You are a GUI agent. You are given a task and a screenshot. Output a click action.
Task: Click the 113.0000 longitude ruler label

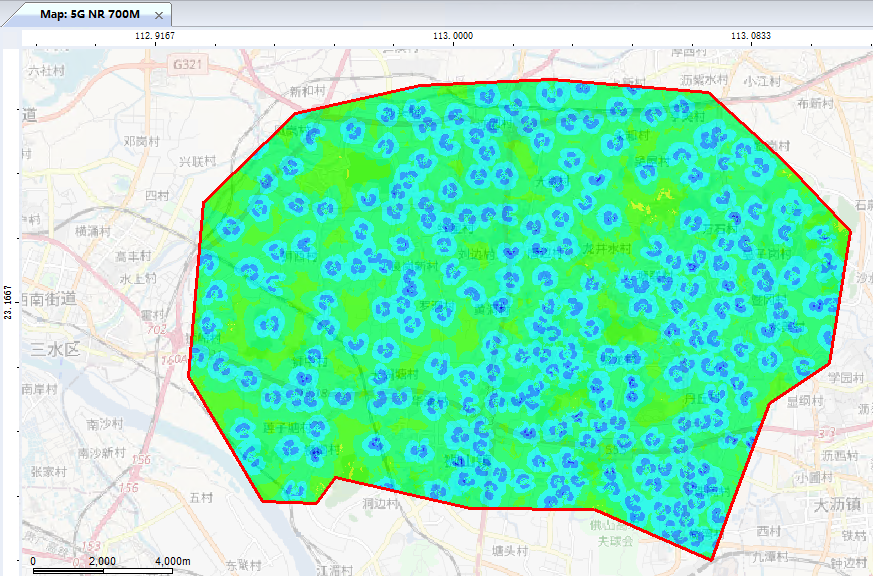(x=453, y=35)
